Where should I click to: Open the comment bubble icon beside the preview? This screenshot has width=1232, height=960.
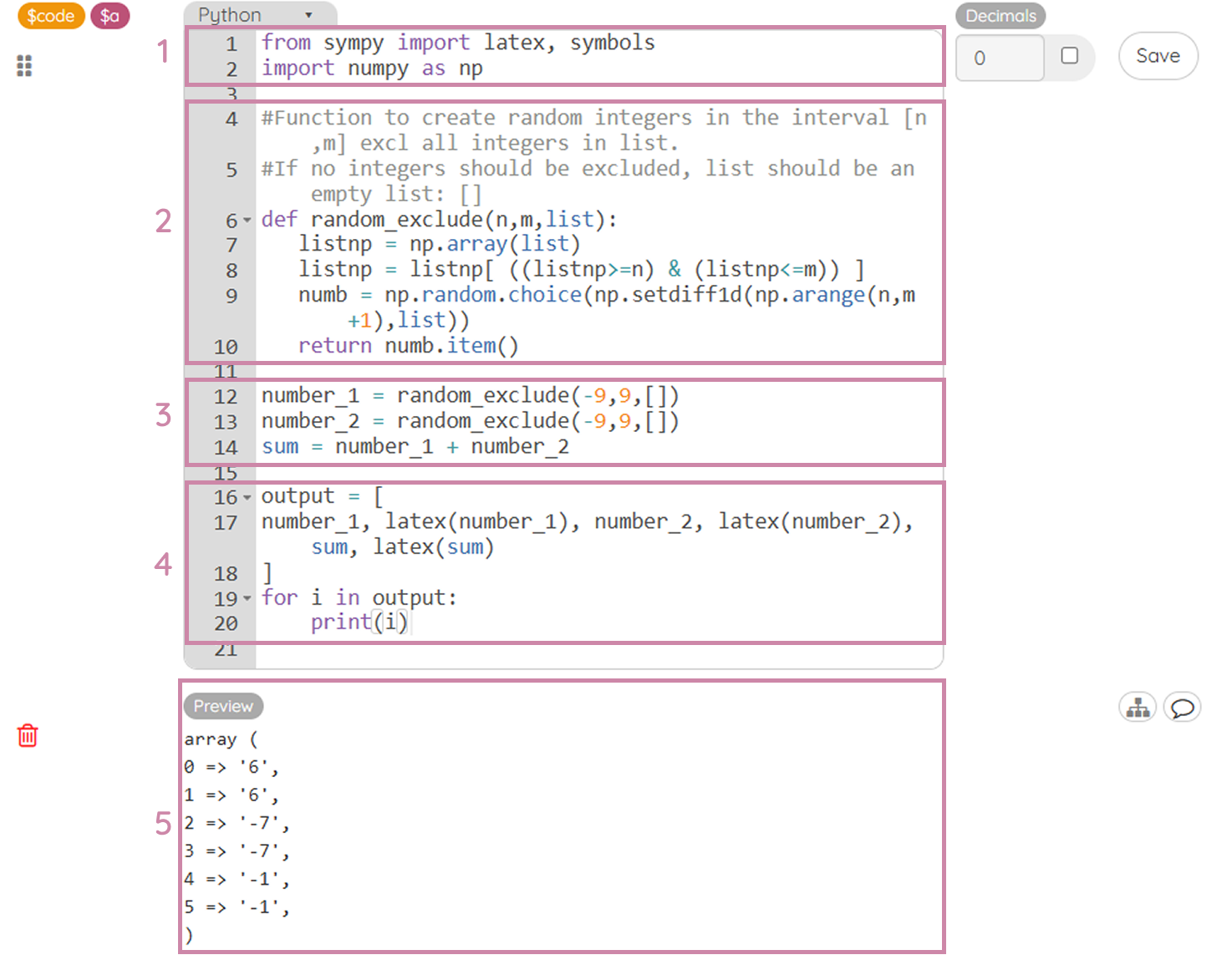pos(1182,707)
